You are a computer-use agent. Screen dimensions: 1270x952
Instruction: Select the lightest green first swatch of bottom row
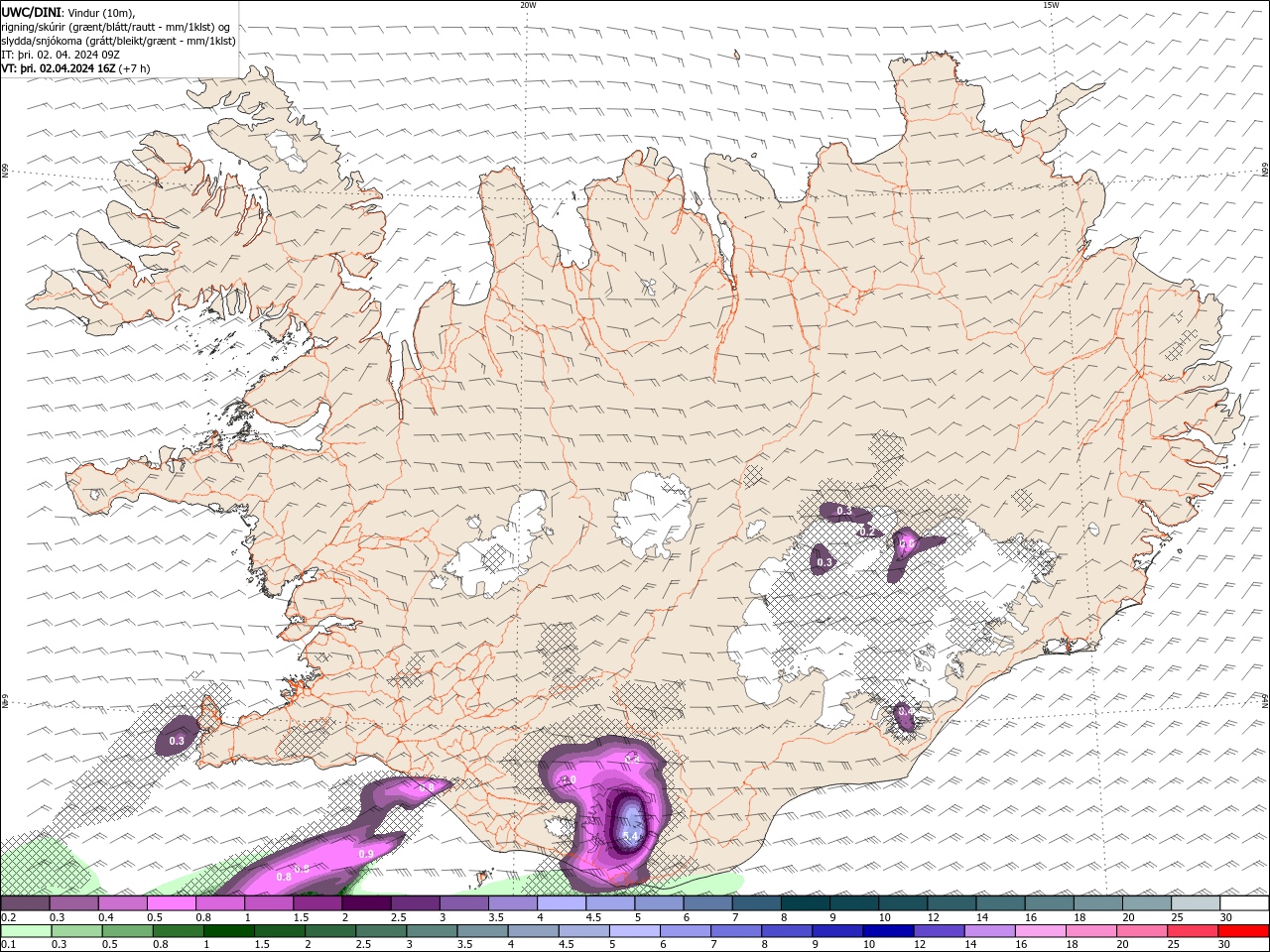point(26,931)
